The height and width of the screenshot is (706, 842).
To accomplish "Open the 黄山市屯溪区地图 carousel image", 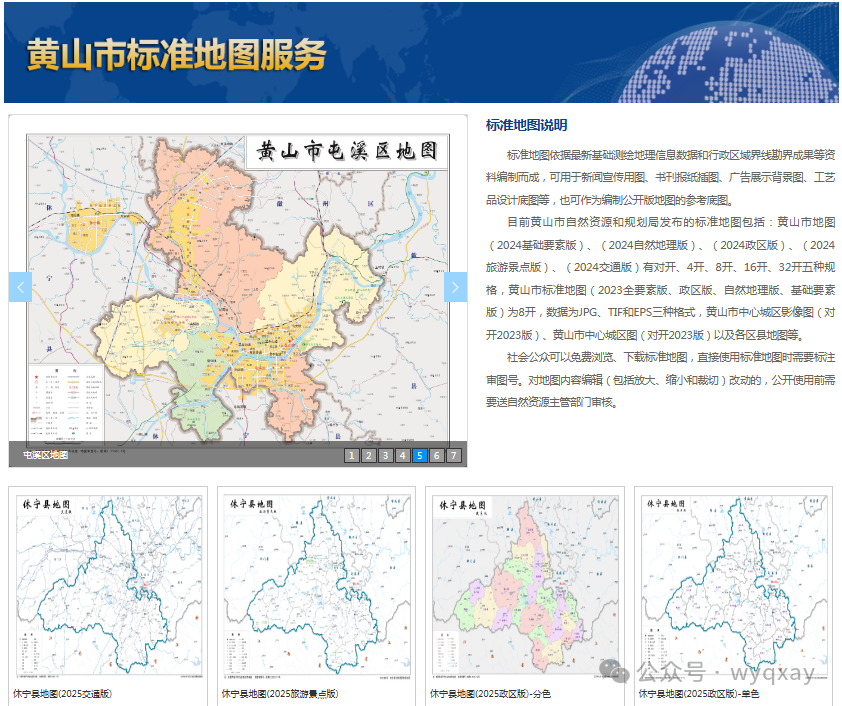I will (238, 290).
